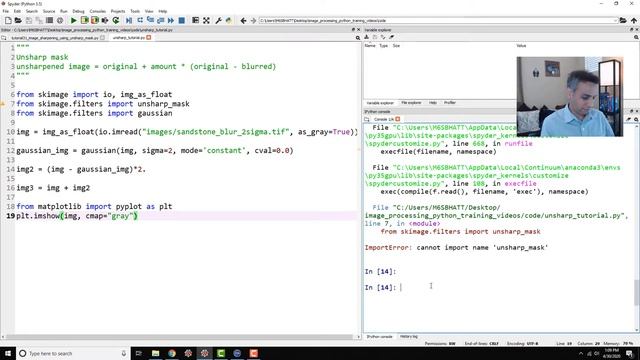Go back to previous cursor position arrow
Viewport: 640px width, 360px height.
(243, 20)
